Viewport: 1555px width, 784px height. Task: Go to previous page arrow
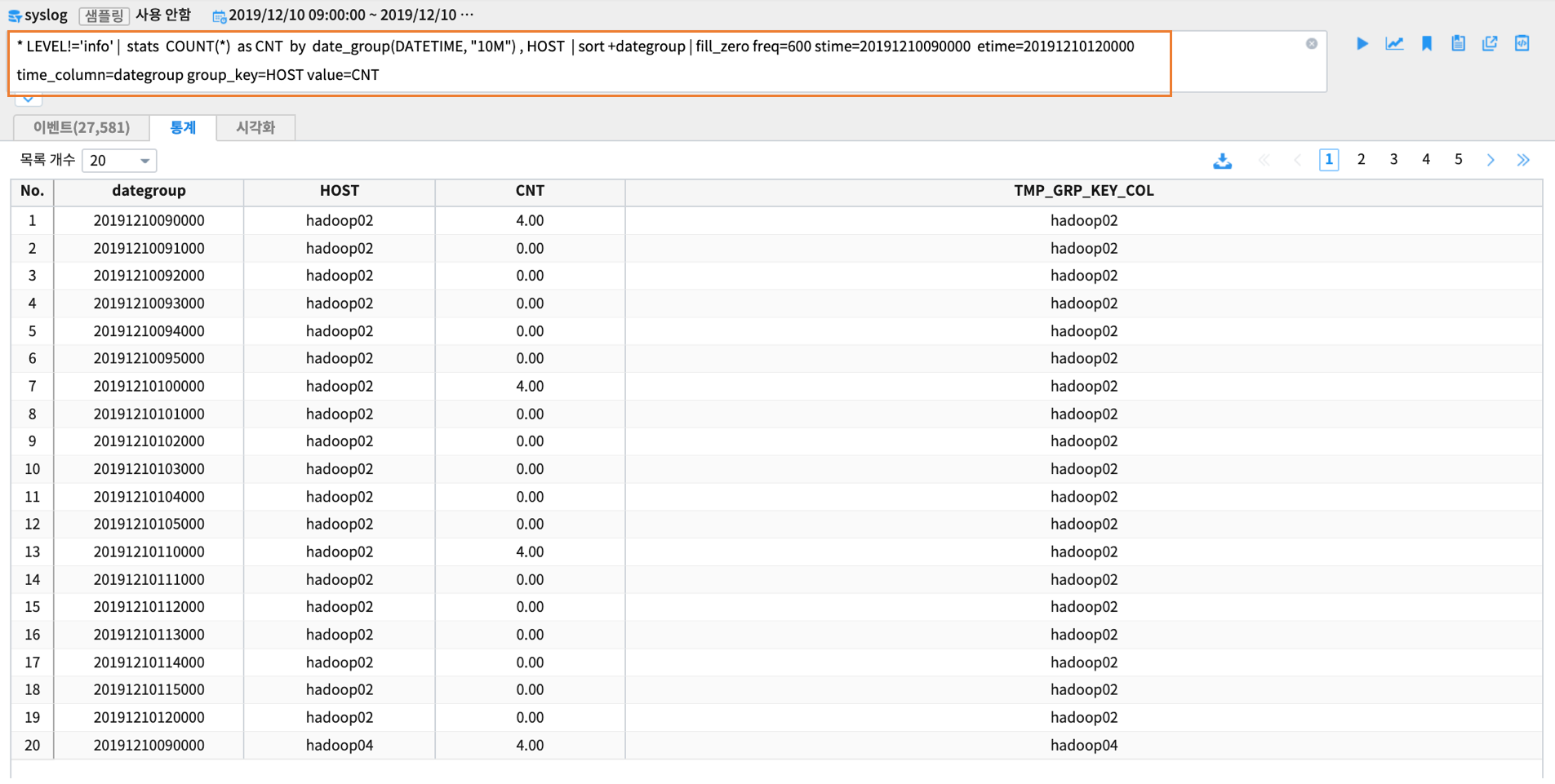(1297, 160)
